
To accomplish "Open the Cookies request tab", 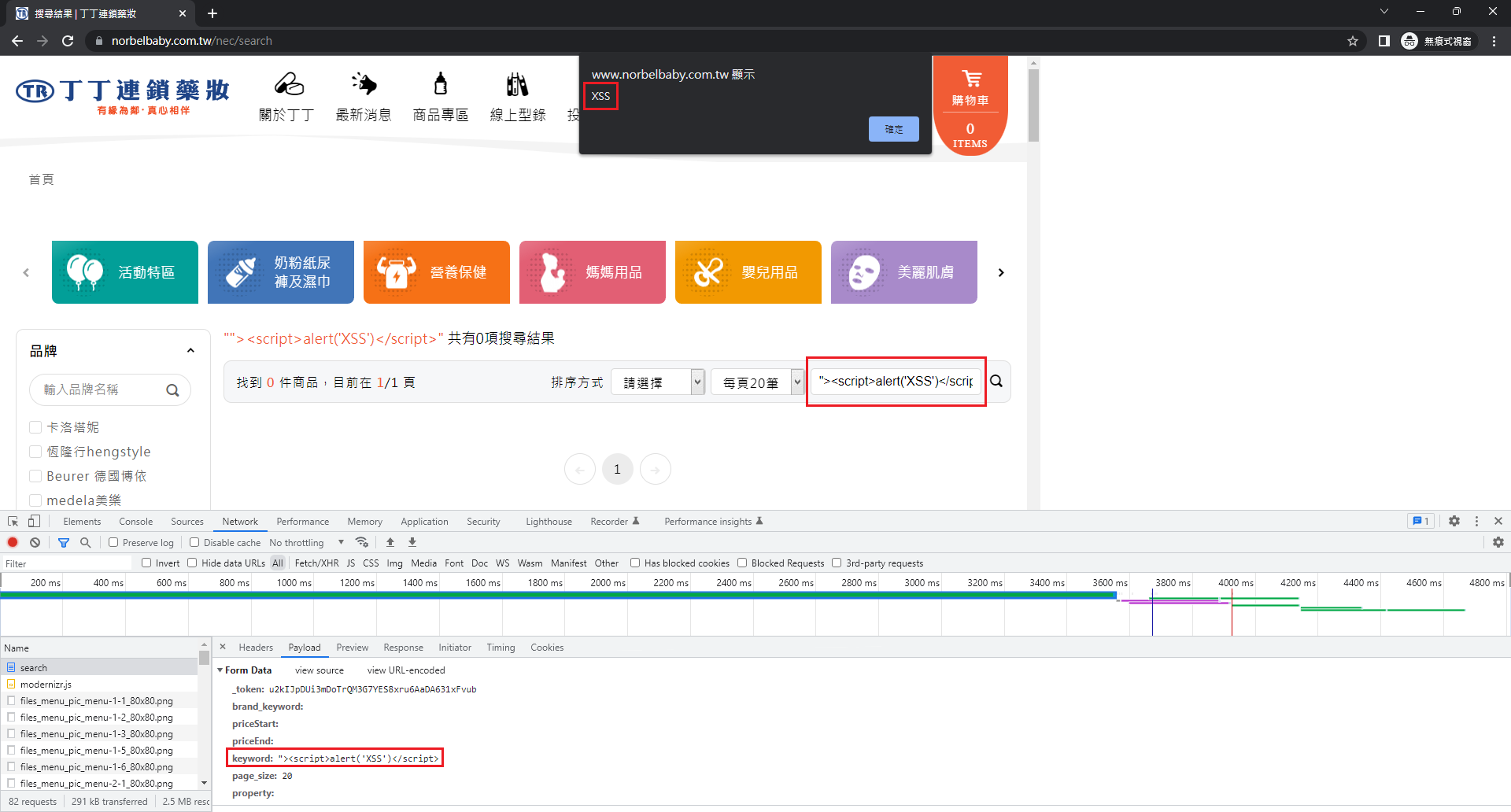I will 547,648.
